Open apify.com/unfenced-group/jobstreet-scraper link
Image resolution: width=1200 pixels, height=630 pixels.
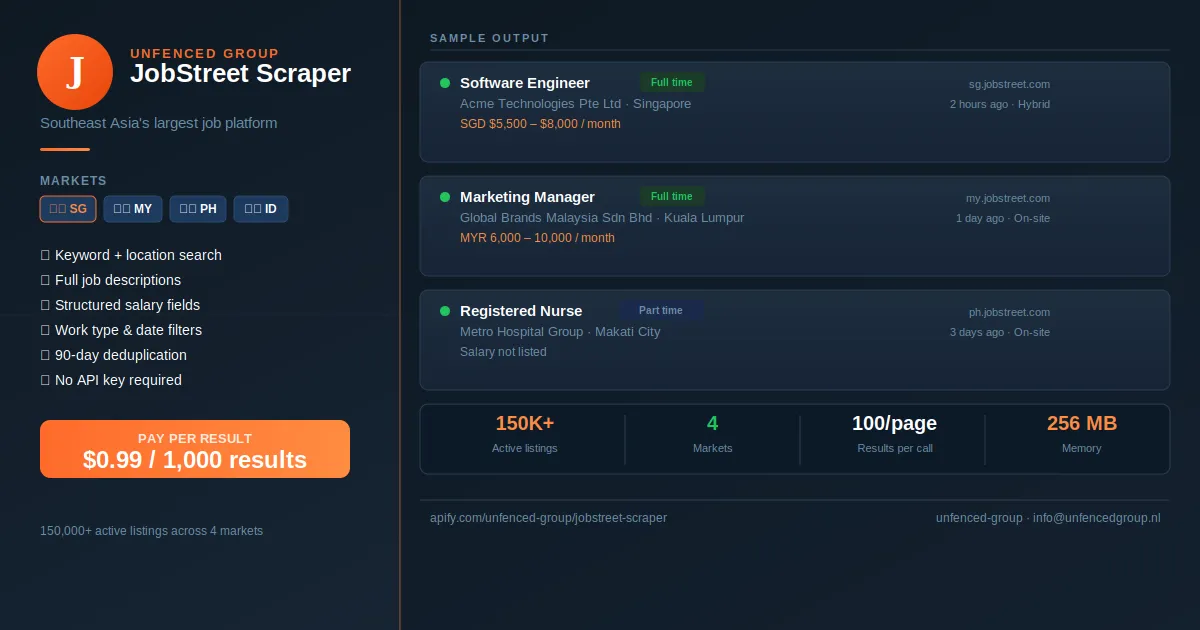tap(548, 518)
